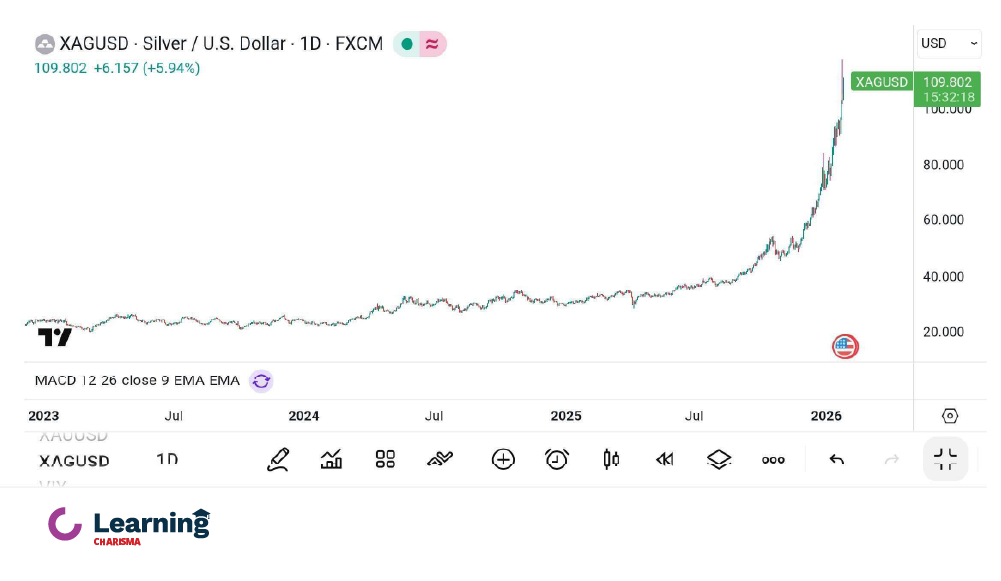Open the time axis settings hexagon
This screenshot has height=581, width=1001.
[x=950, y=416]
